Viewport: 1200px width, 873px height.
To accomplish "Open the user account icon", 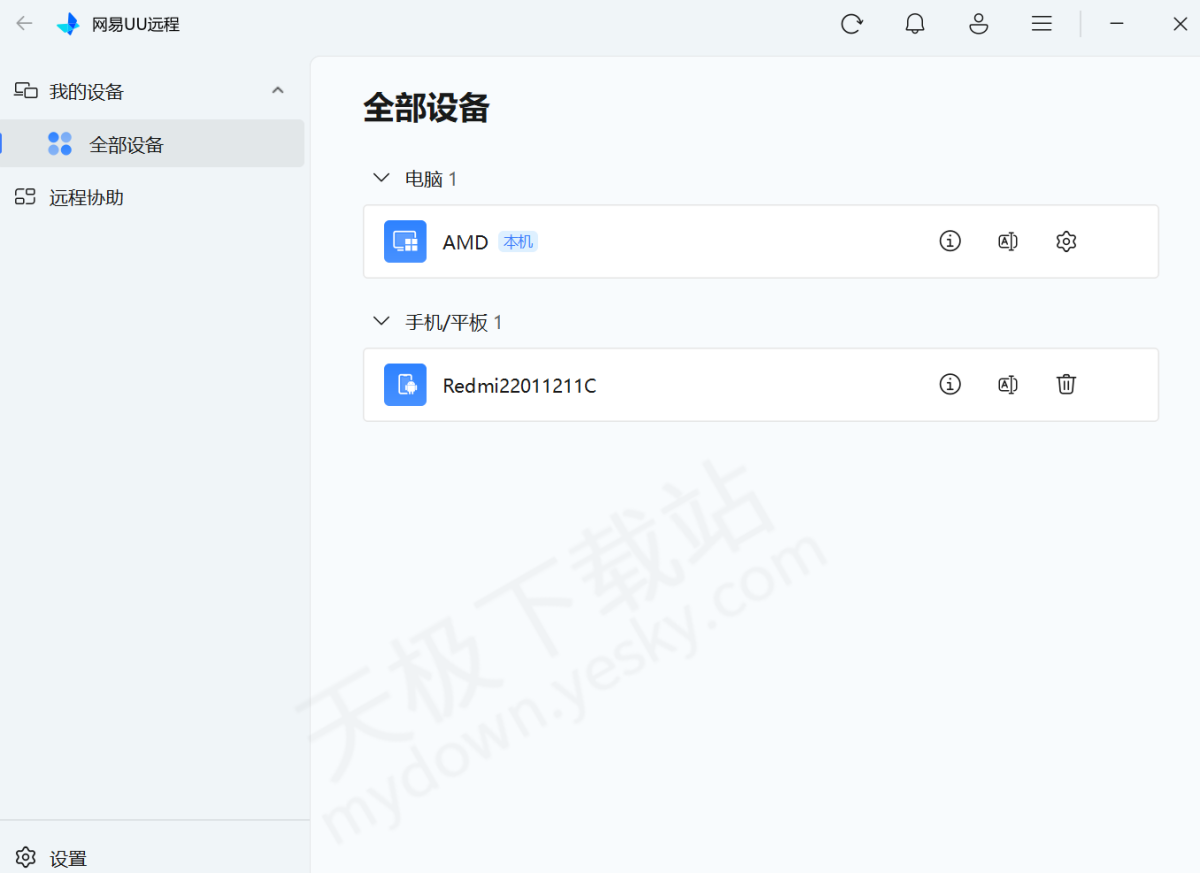I will [979, 24].
